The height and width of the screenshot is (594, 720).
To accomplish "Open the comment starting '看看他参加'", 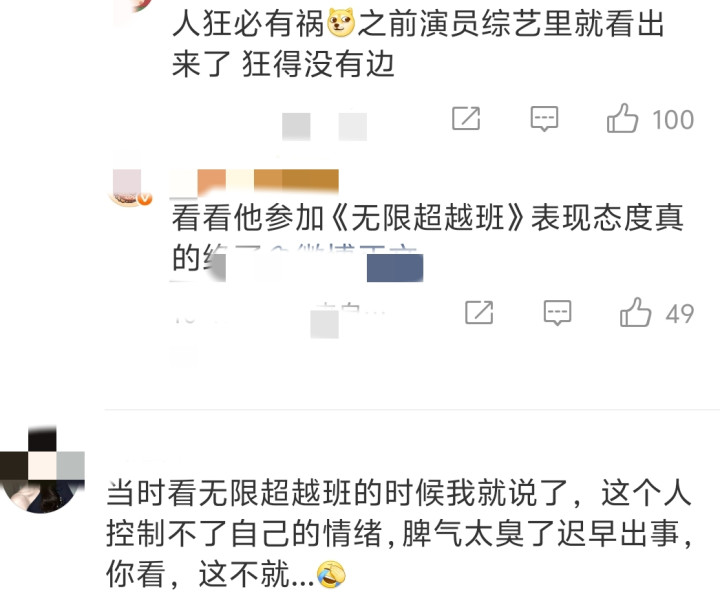I will pyautogui.click(x=428, y=238).
